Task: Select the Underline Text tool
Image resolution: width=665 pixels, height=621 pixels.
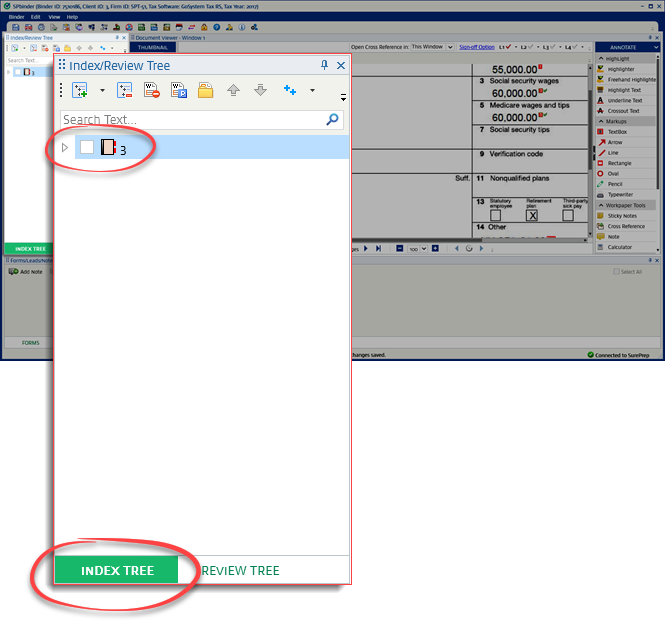Action: coord(625,101)
